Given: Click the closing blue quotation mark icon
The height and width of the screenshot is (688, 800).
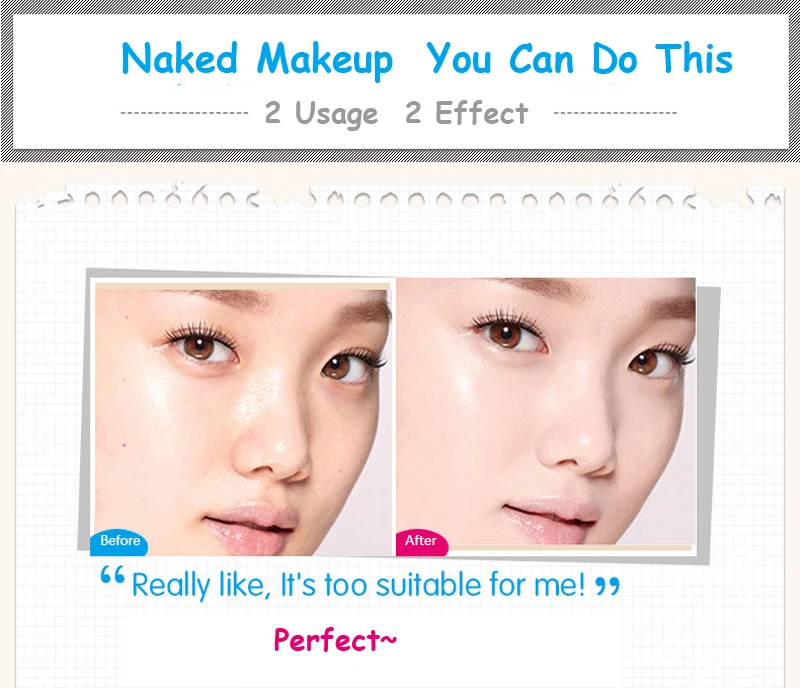Looking at the screenshot, I should click(608, 586).
